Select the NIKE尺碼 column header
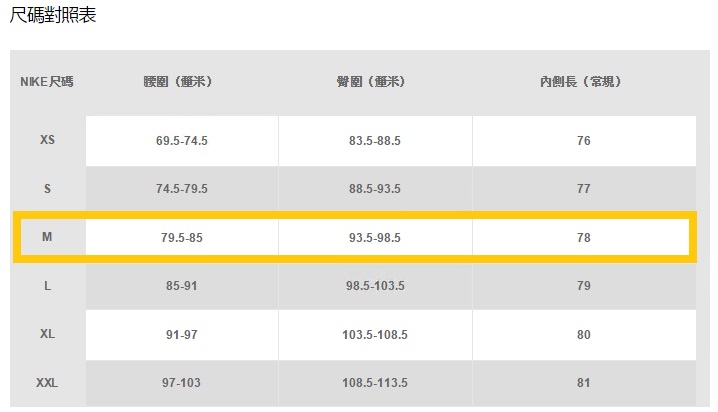 pyautogui.click(x=47, y=82)
